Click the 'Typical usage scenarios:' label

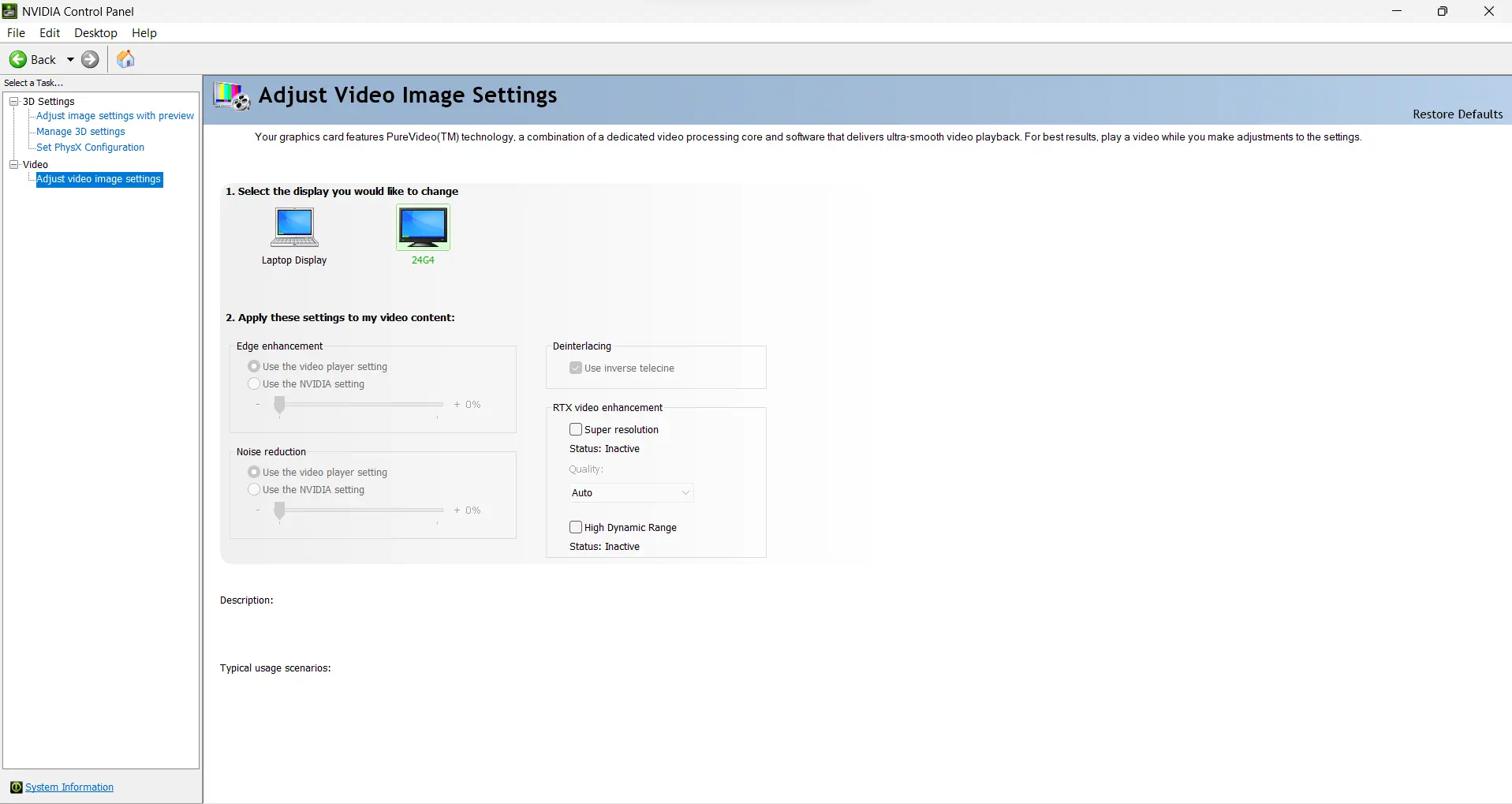click(x=275, y=668)
